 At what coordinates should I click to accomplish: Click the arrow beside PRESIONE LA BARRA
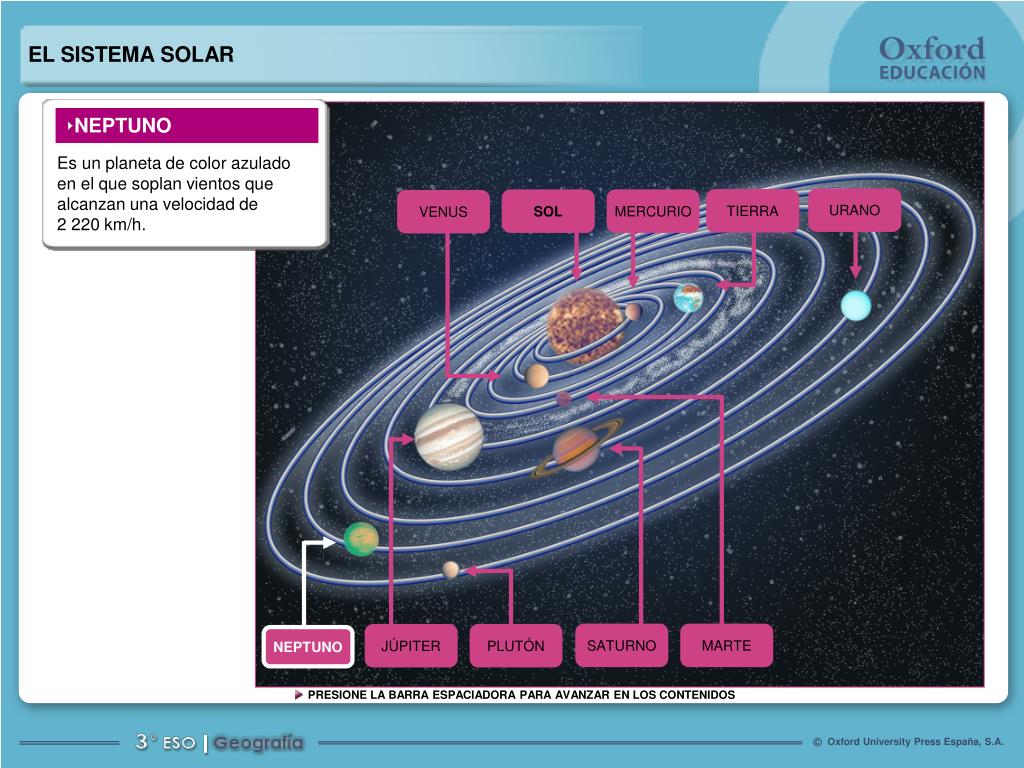(298, 695)
